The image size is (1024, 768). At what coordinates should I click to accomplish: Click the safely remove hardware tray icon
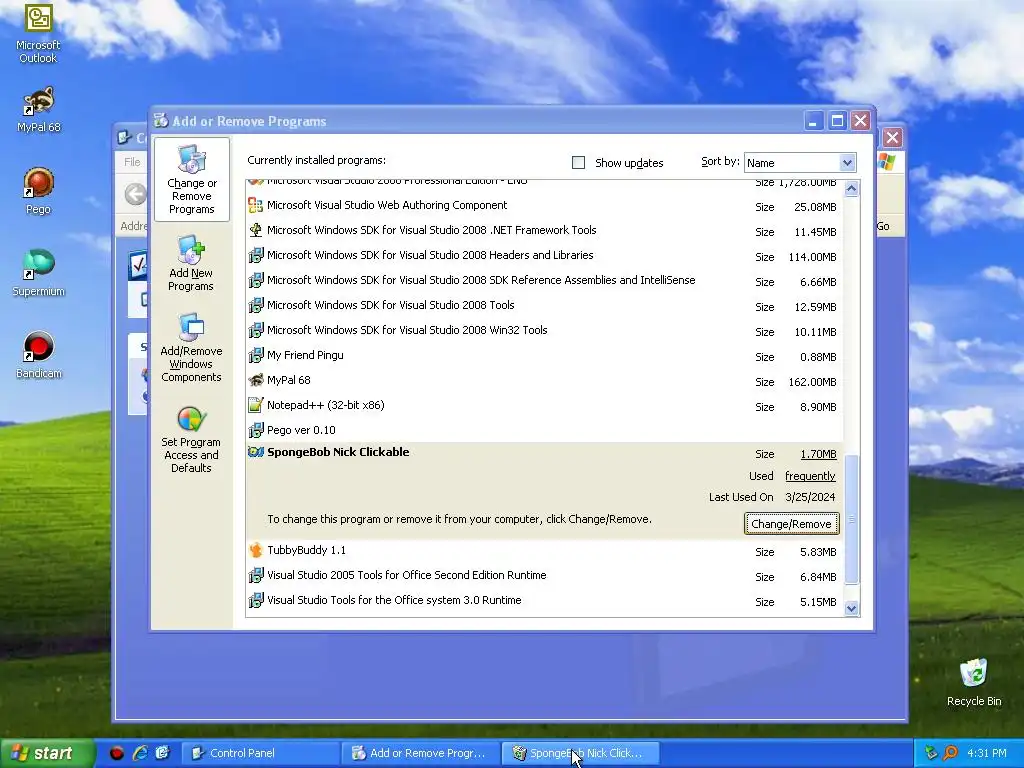click(x=931, y=753)
